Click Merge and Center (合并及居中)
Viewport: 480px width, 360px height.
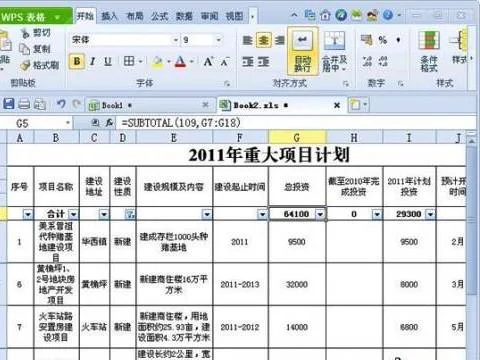click(334, 52)
